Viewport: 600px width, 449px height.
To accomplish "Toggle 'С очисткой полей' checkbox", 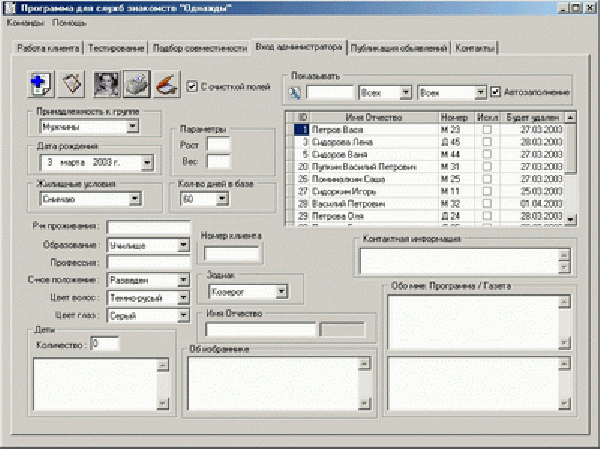I will coord(191,87).
